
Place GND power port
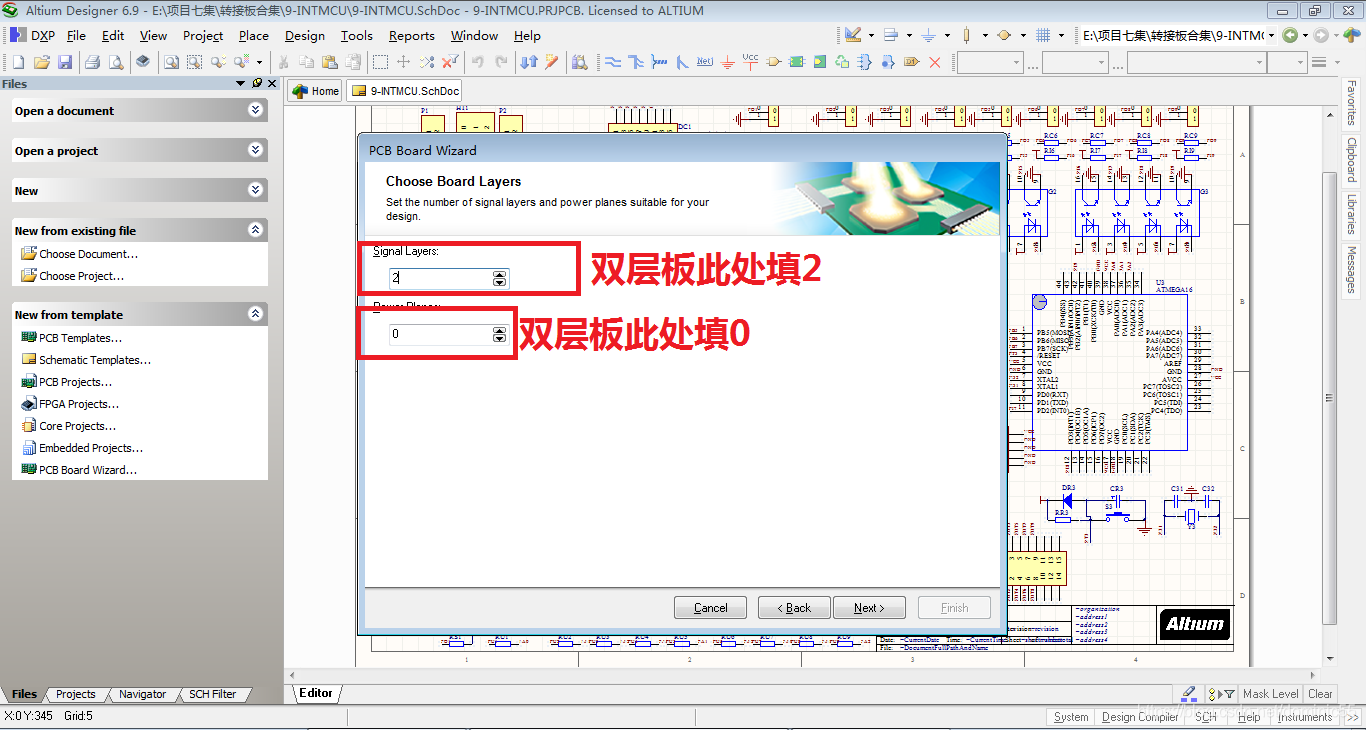pyautogui.click(x=727, y=62)
